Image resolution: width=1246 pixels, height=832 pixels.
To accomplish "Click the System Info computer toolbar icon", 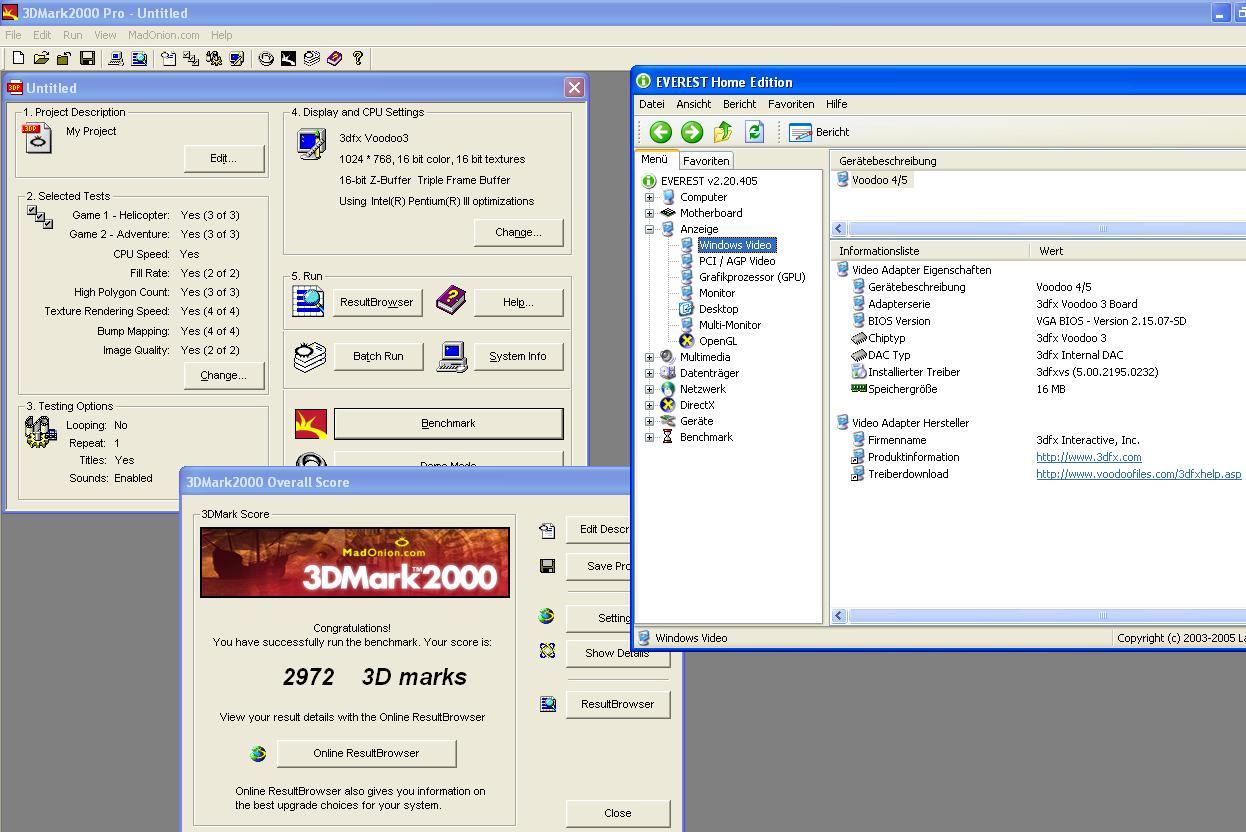I will point(116,59).
